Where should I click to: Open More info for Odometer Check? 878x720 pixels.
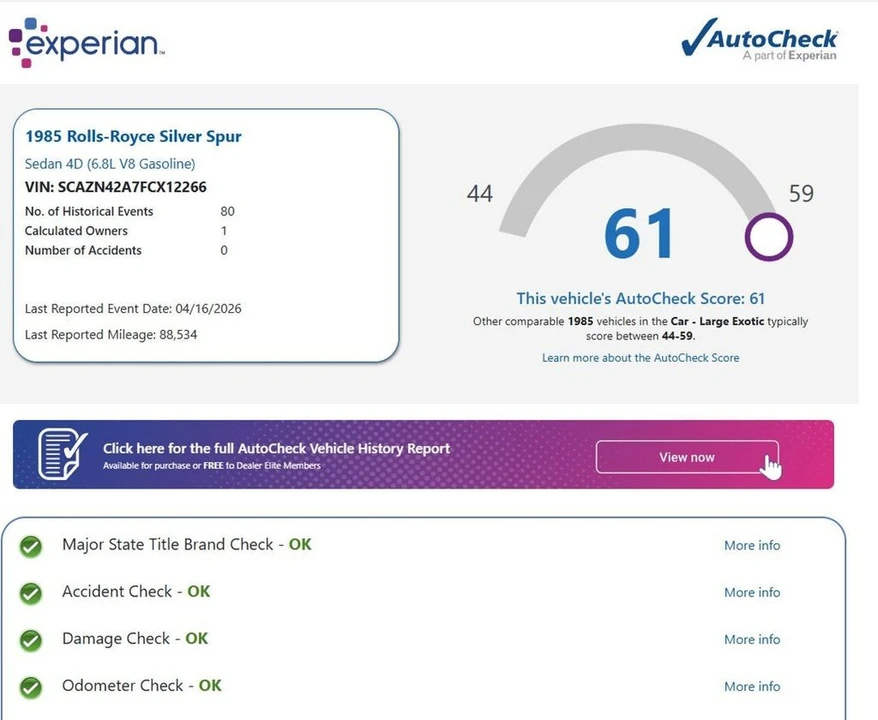(752, 686)
